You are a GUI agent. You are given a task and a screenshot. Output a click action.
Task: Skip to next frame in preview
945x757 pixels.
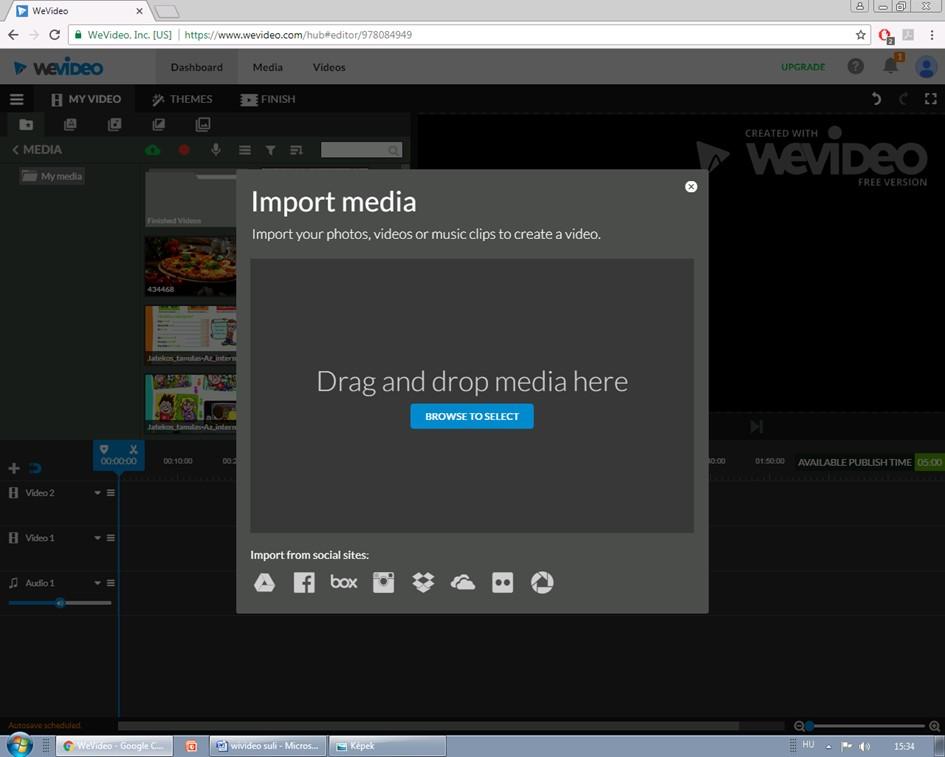click(756, 427)
